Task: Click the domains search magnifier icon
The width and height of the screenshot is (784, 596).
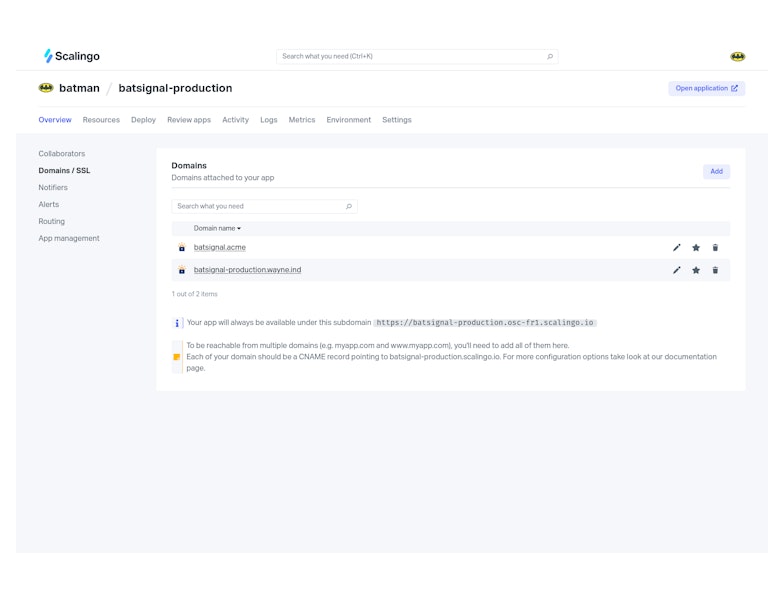Action: pos(349,207)
